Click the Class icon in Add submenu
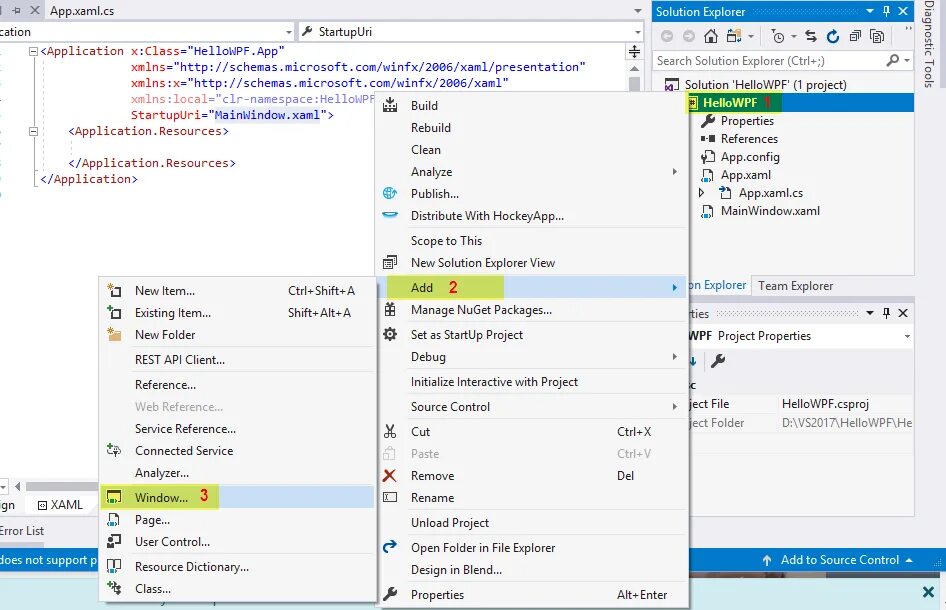The height and width of the screenshot is (610, 946). 114,587
